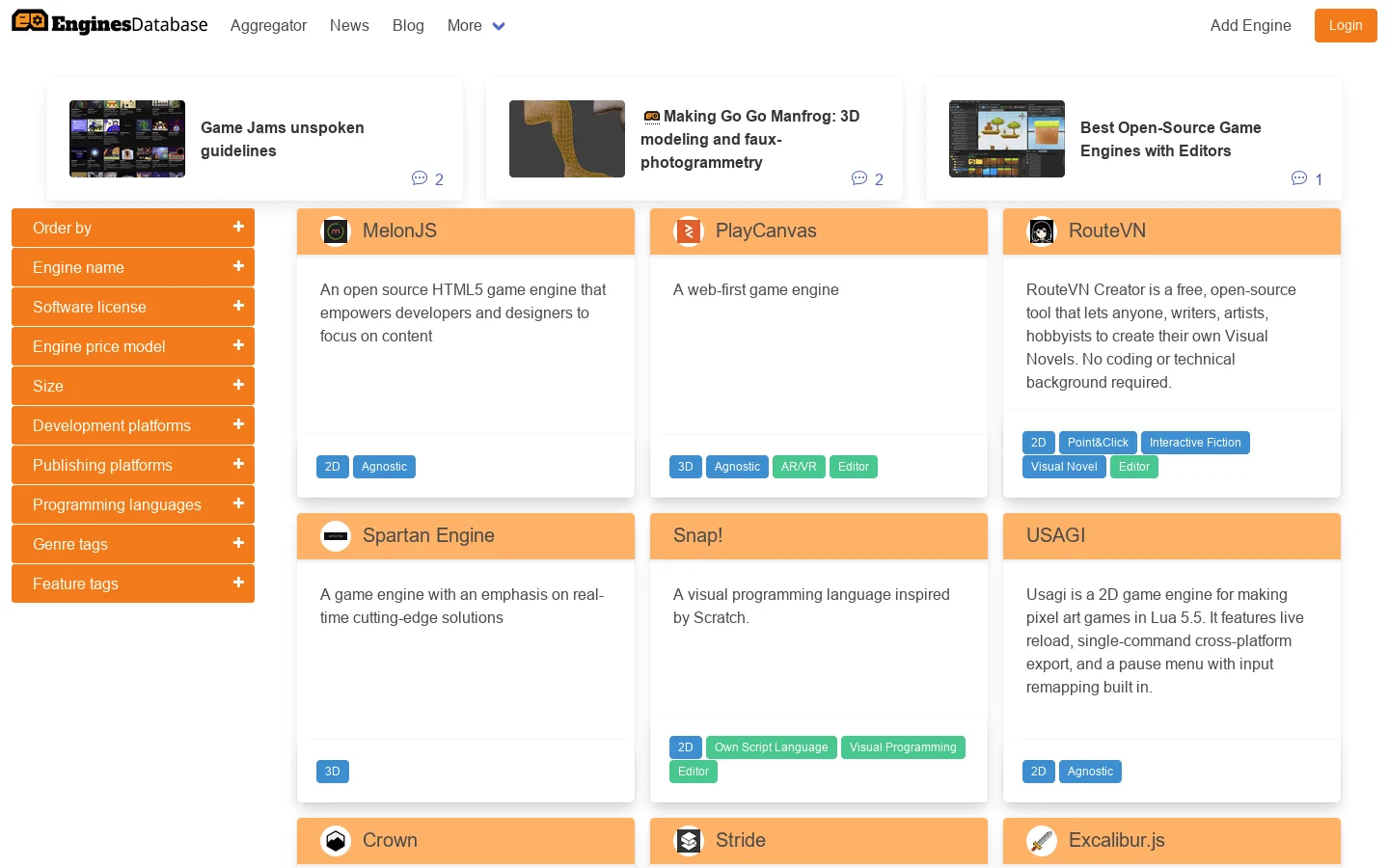Open comments on Game Jams unspoken guidelines

point(427,178)
